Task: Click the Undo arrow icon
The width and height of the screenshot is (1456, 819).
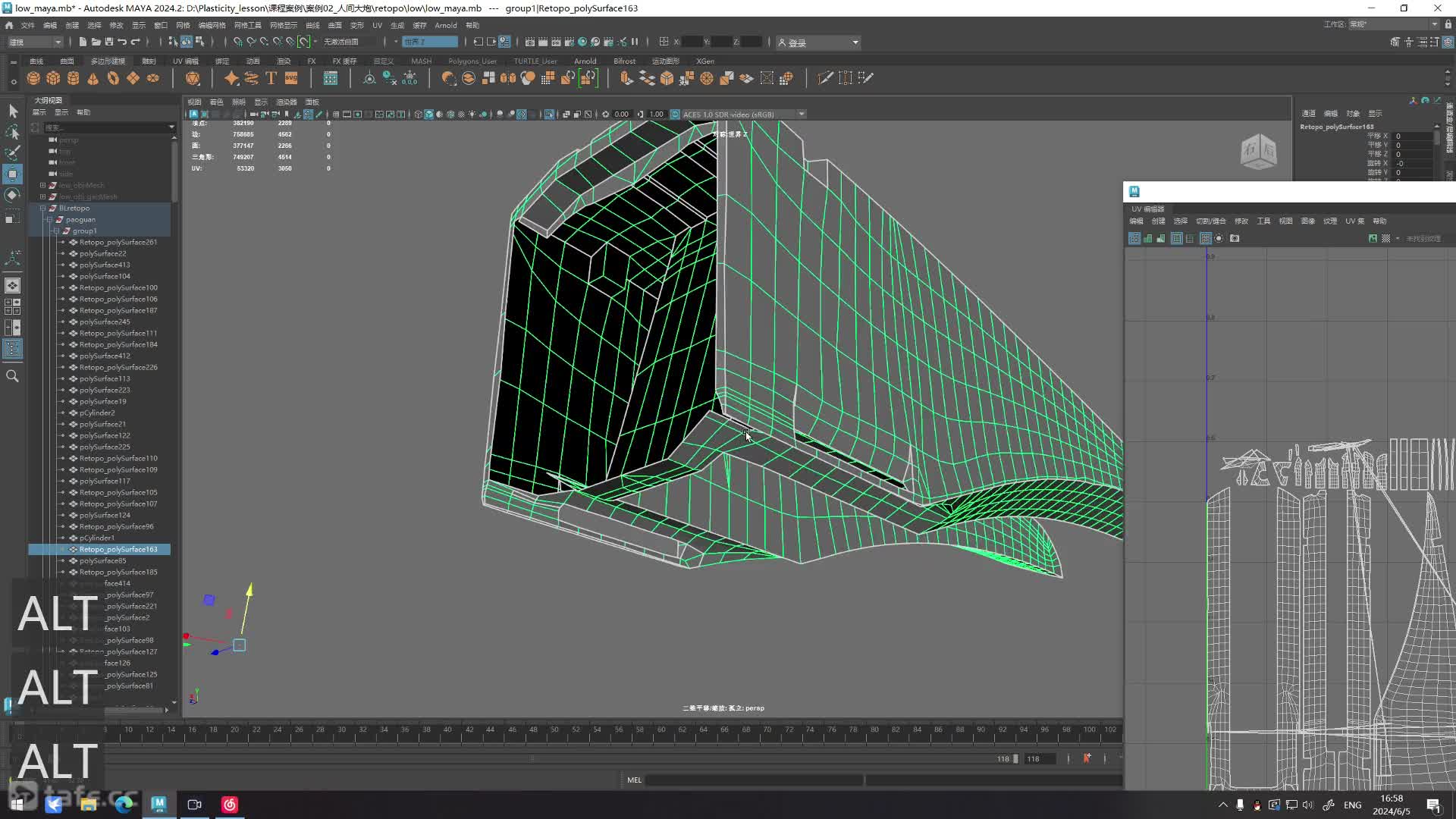Action: (x=122, y=42)
